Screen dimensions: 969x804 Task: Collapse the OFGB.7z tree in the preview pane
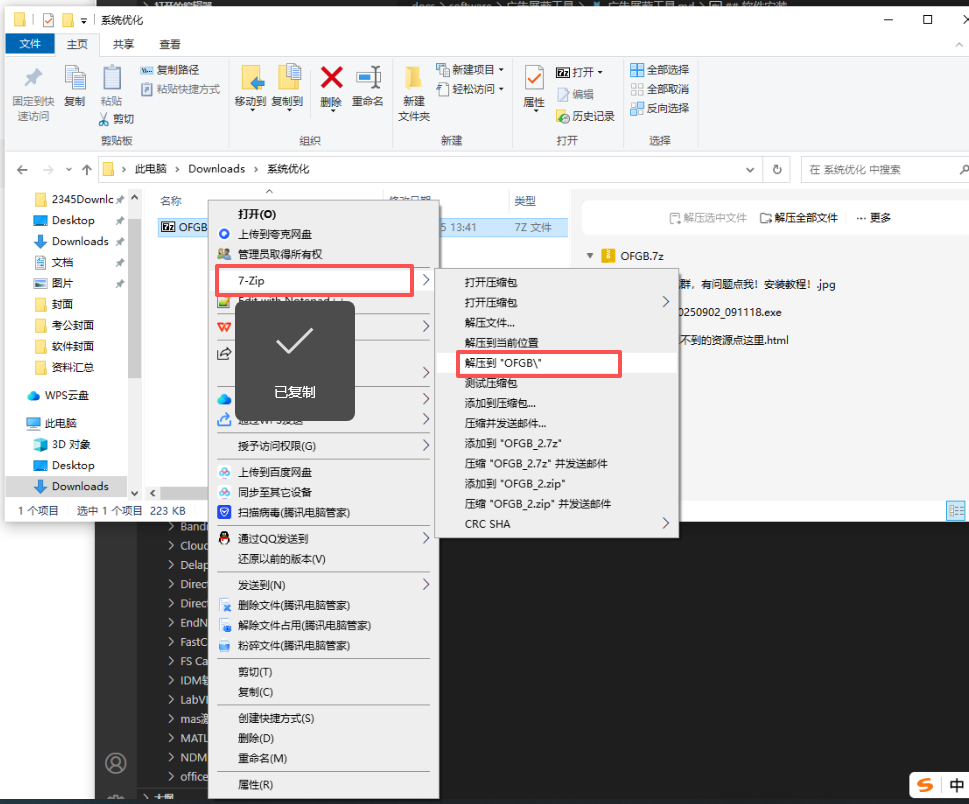(590, 256)
